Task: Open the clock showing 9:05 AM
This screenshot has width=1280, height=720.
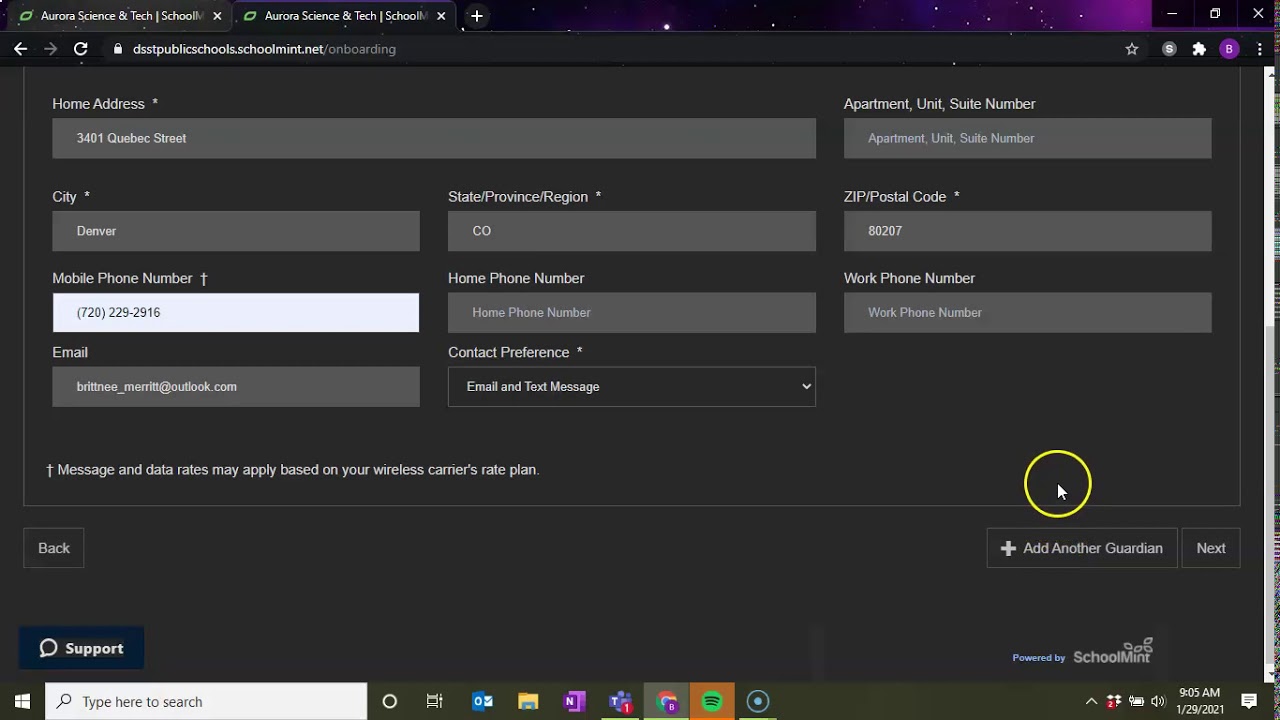Action: pos(1200,701)
